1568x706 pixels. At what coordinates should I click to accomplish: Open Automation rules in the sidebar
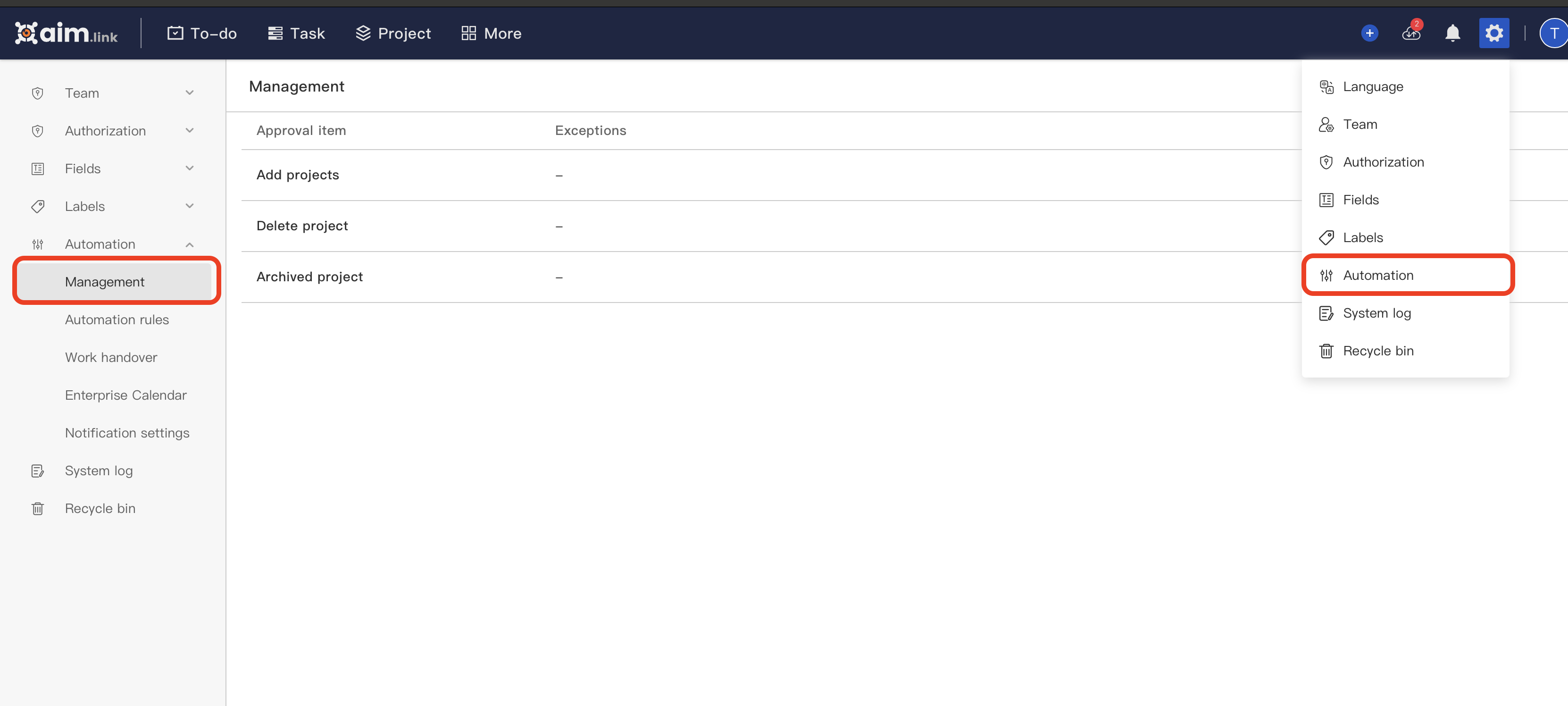pyautogui.click(x=117, y=319)
